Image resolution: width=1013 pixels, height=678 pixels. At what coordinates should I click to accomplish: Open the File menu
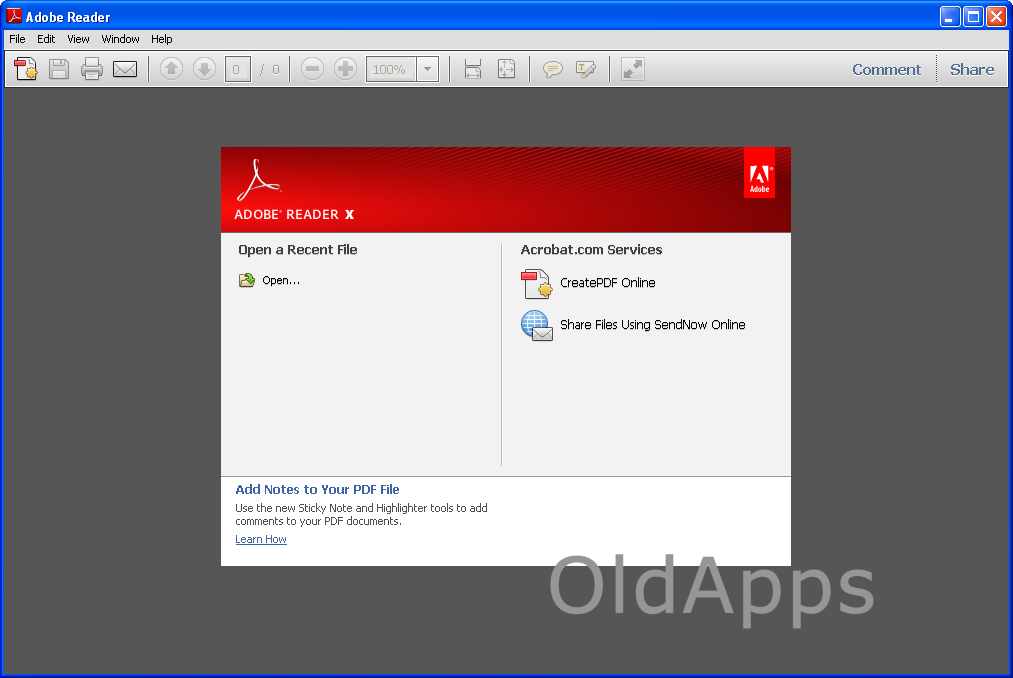click(x=17, y=39)
